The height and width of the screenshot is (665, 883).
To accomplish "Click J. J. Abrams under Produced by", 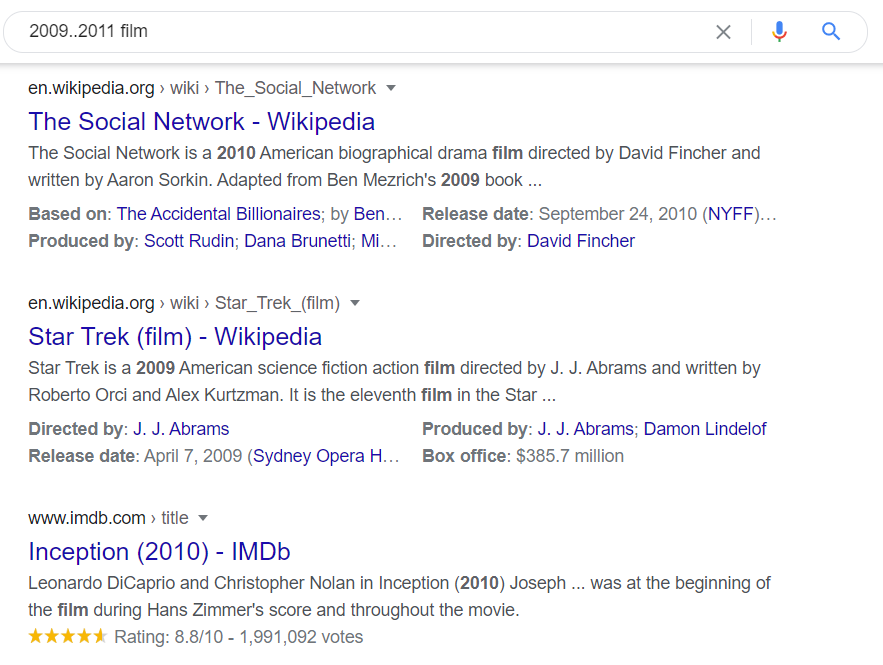I will point(586,429).
